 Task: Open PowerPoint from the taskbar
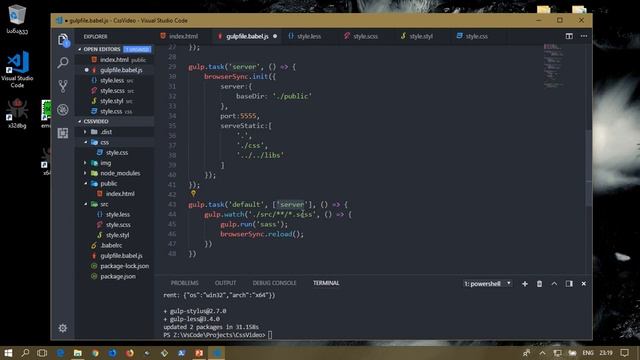tap(199, 353)
